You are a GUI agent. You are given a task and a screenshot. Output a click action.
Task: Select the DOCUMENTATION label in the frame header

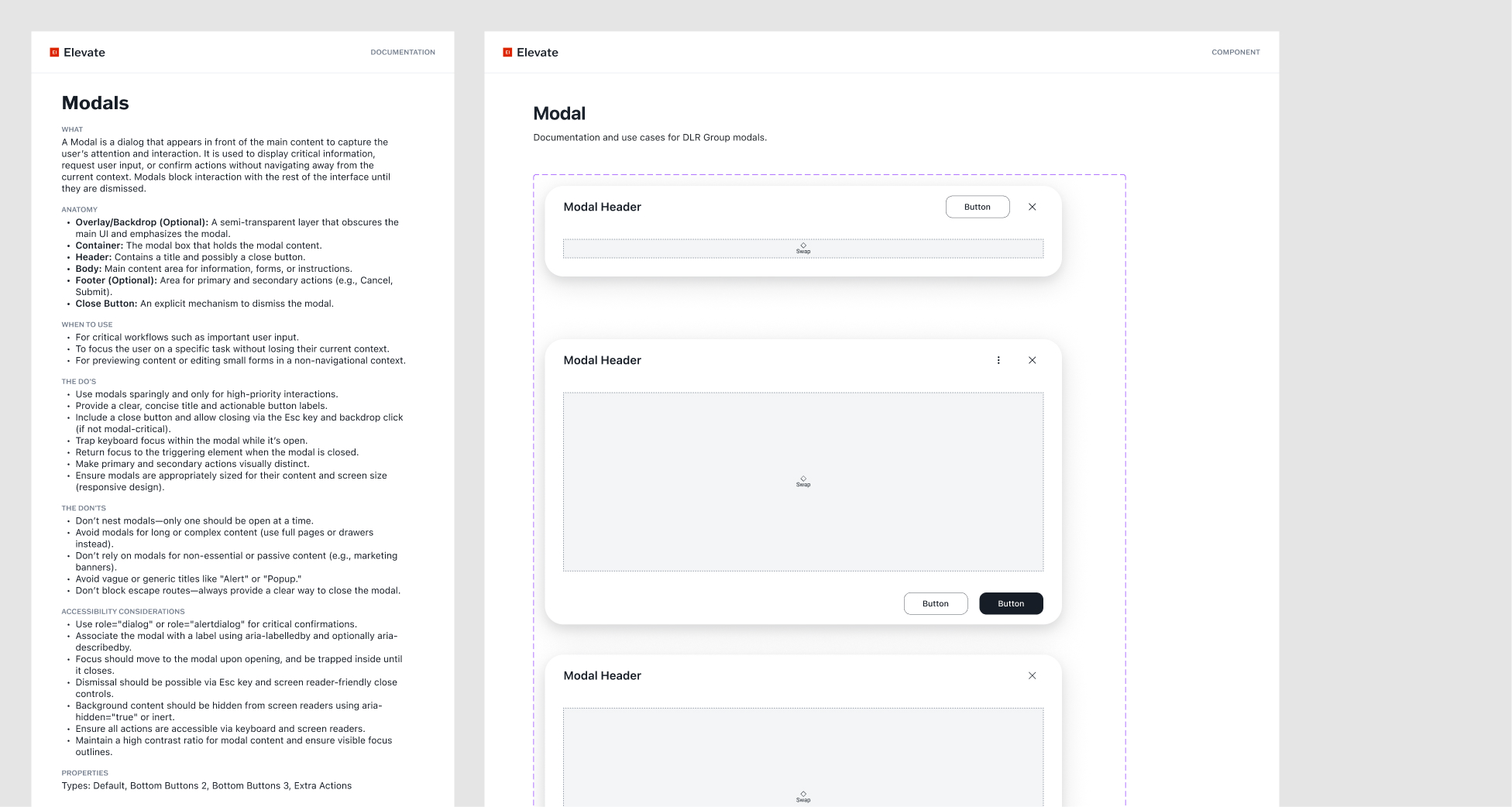pyautogui.click(x=403, y=53)
